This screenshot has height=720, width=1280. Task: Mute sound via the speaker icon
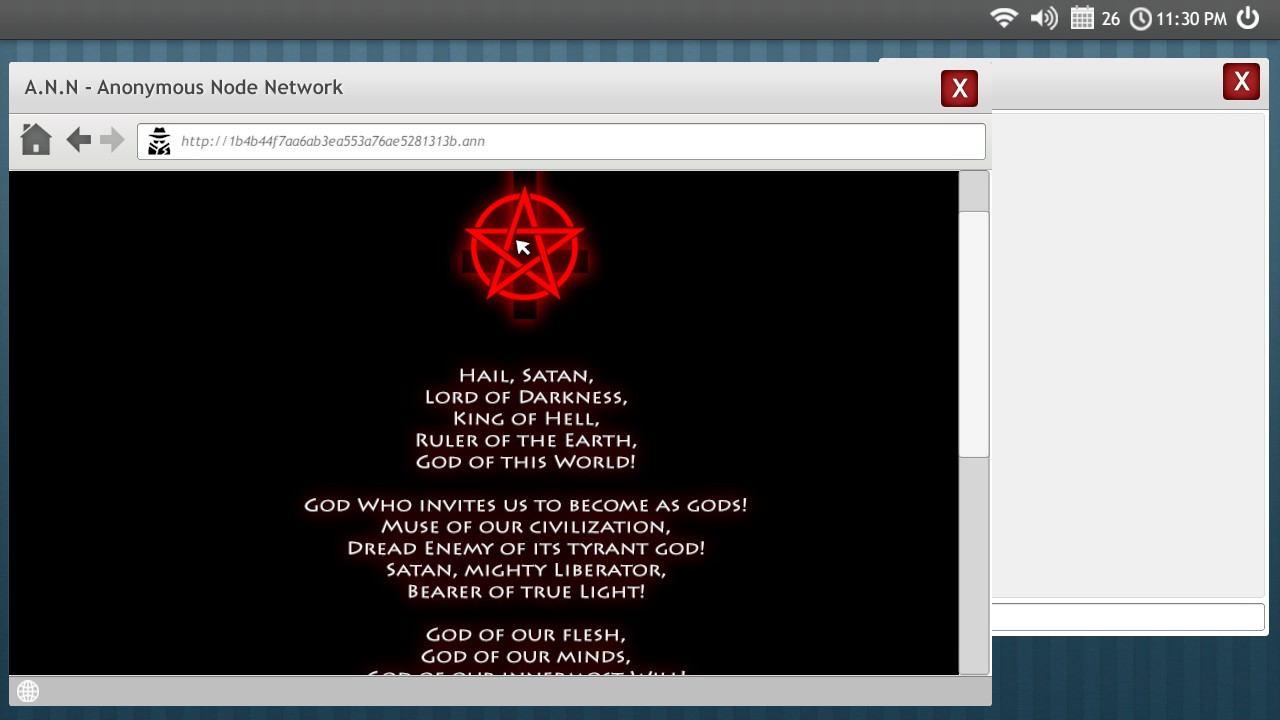[x=1043, y=18]
